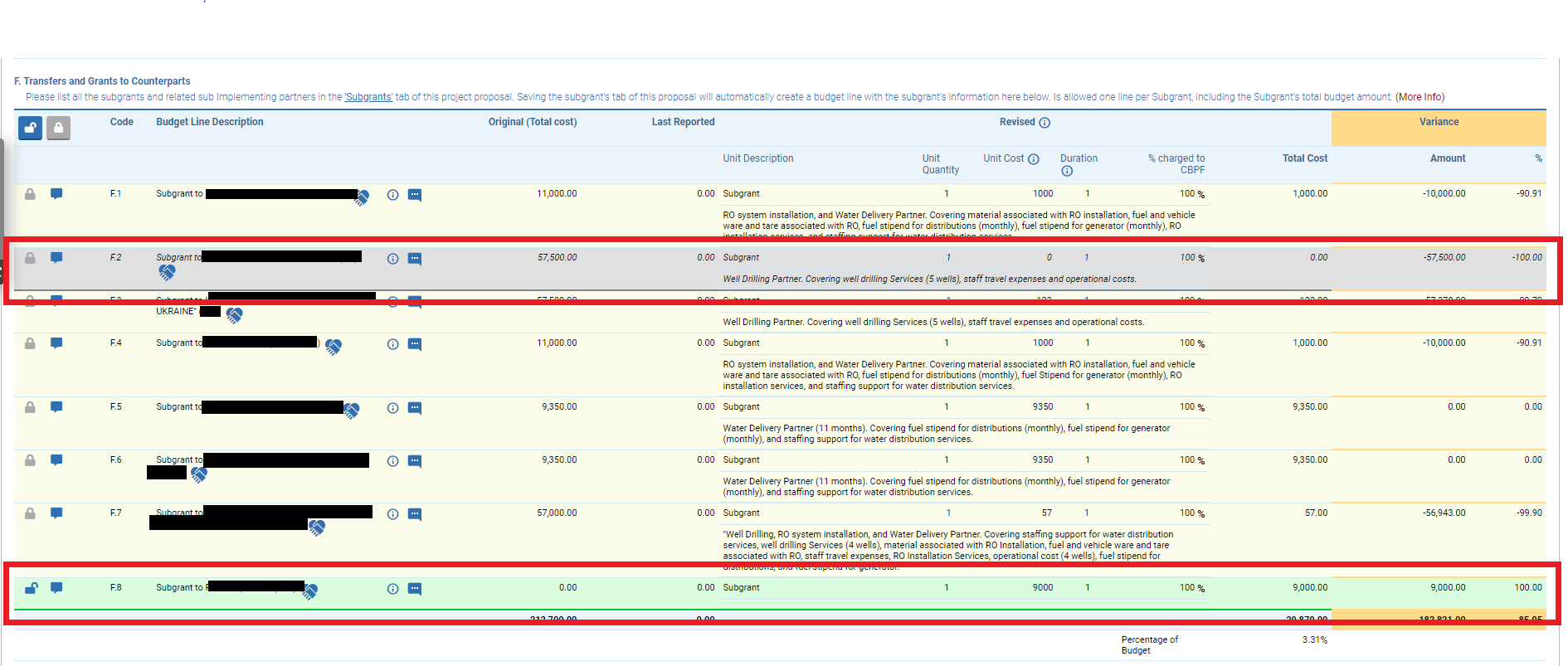Open the 'Subgrants' tab link

[368, 97]
